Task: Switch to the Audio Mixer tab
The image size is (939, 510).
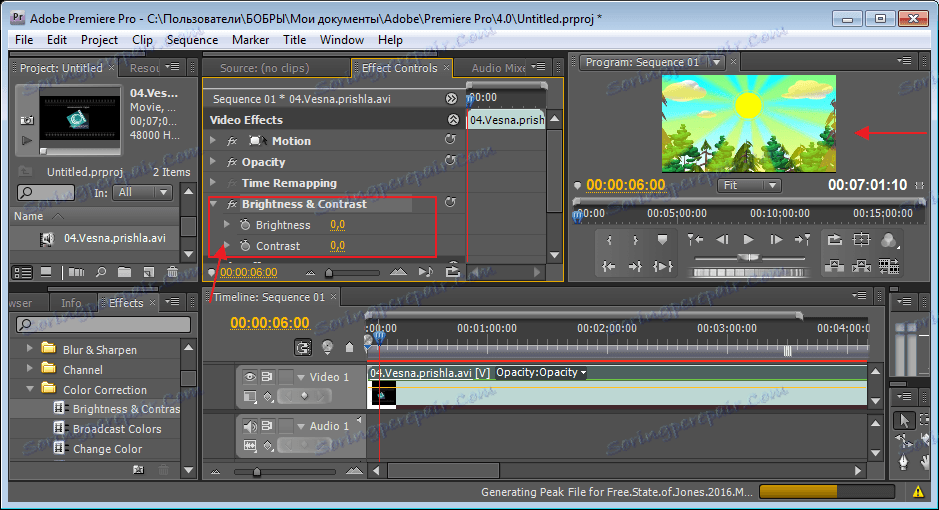Action: coord(498,68)
